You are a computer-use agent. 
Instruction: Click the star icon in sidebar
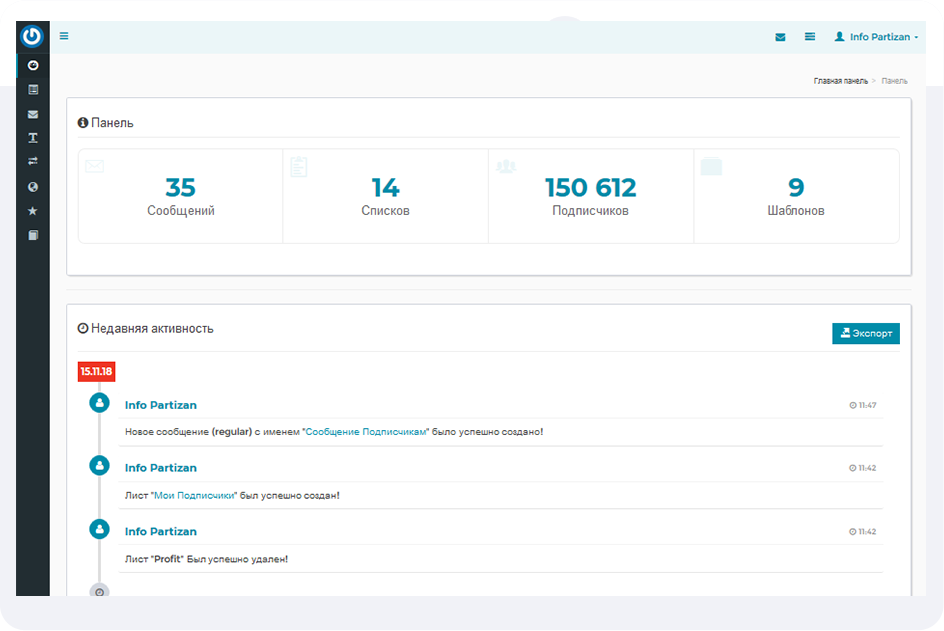click(x=33, y=211)
